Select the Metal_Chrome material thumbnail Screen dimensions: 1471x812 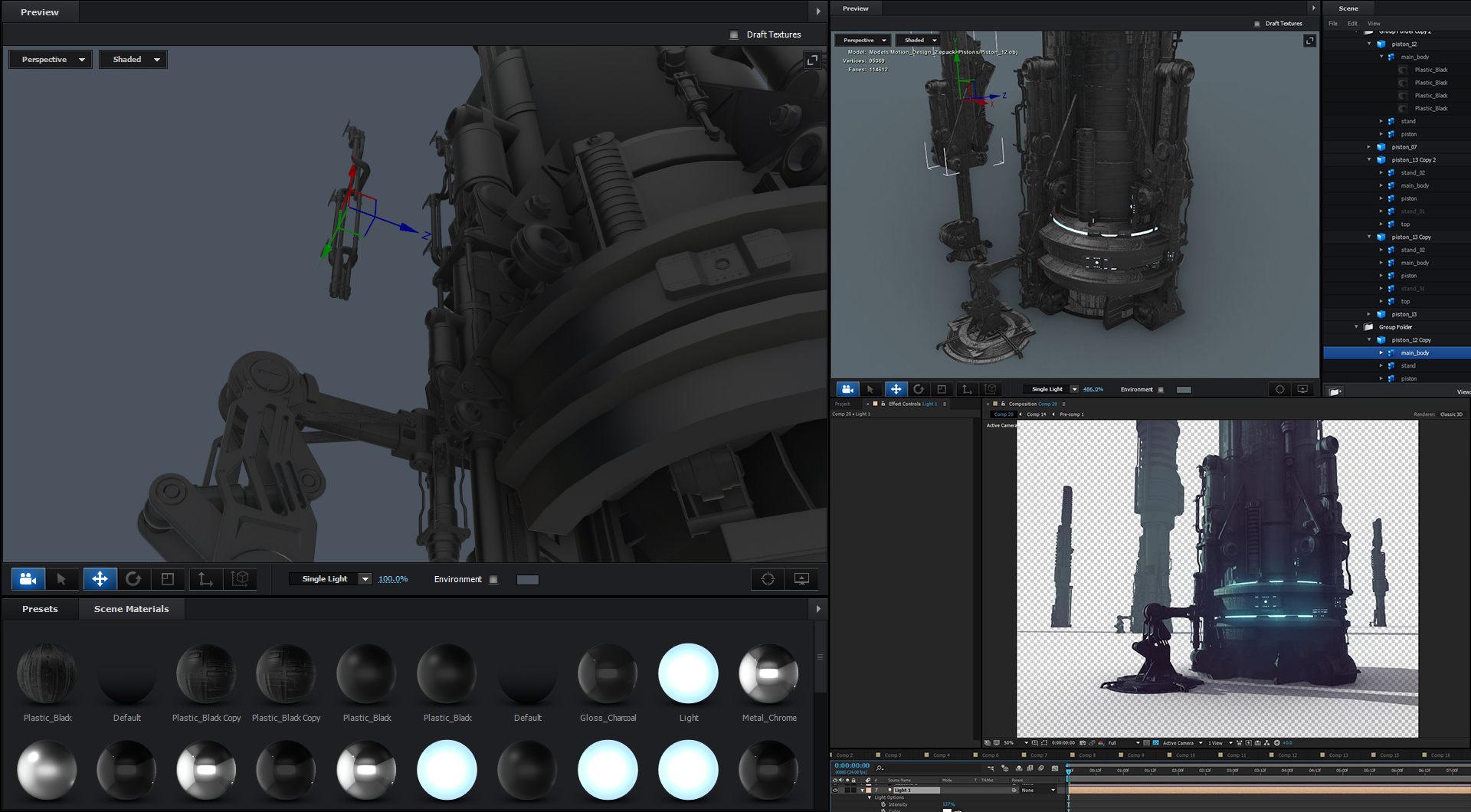[x=768, y=673]
